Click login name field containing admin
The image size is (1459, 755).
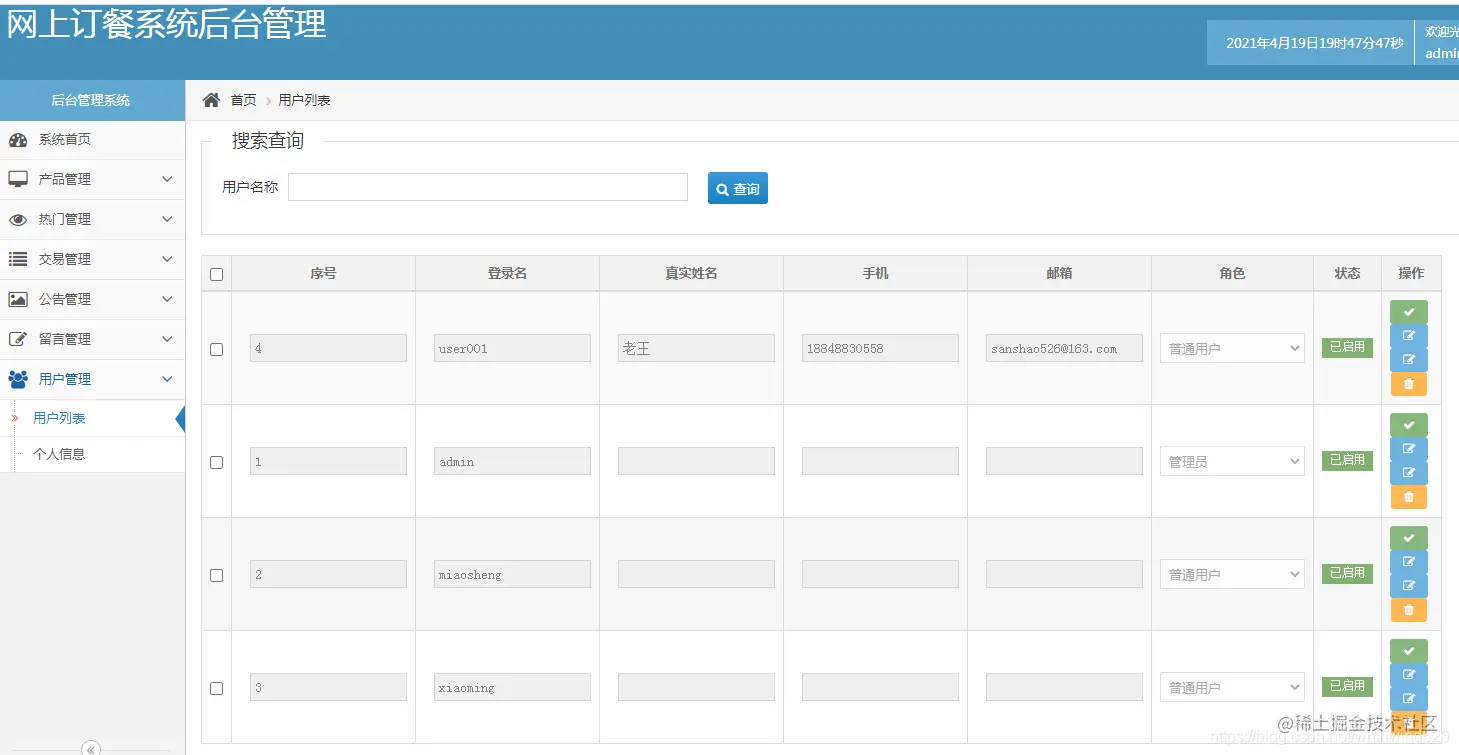click(x=512, y=461)
